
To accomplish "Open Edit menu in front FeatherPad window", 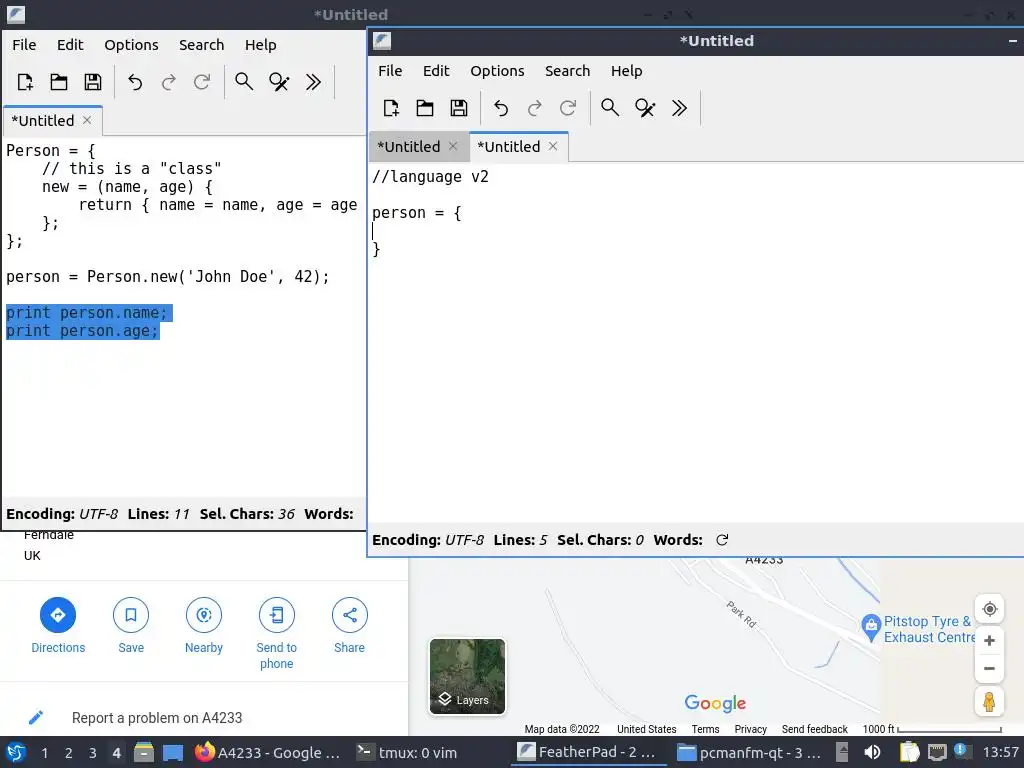I will [x=436, y=71].
